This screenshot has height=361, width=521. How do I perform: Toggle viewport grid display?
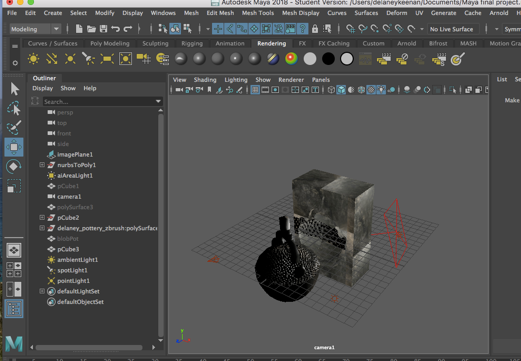(x=255, y=90)
